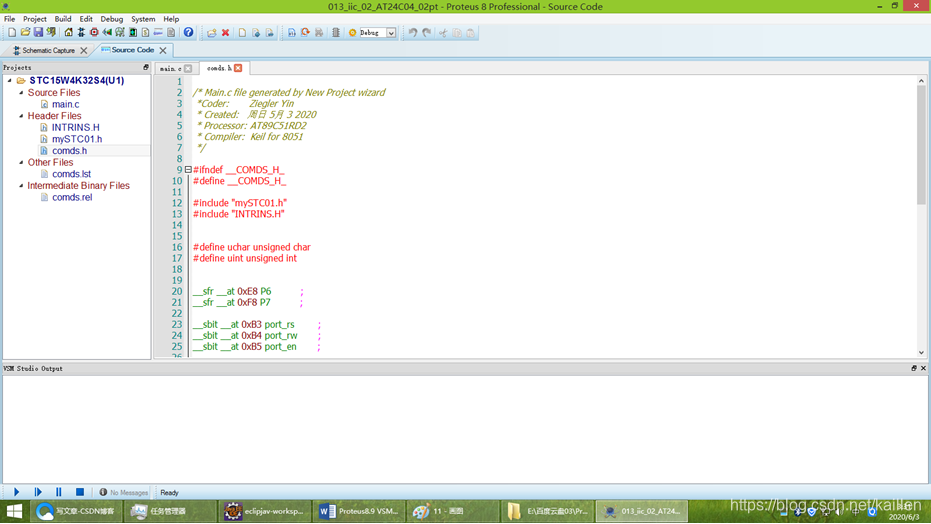The image size is (931, 524).
Task: Collapse the STC15W4K32S4(U1) project node
Action: pos(10,80)
